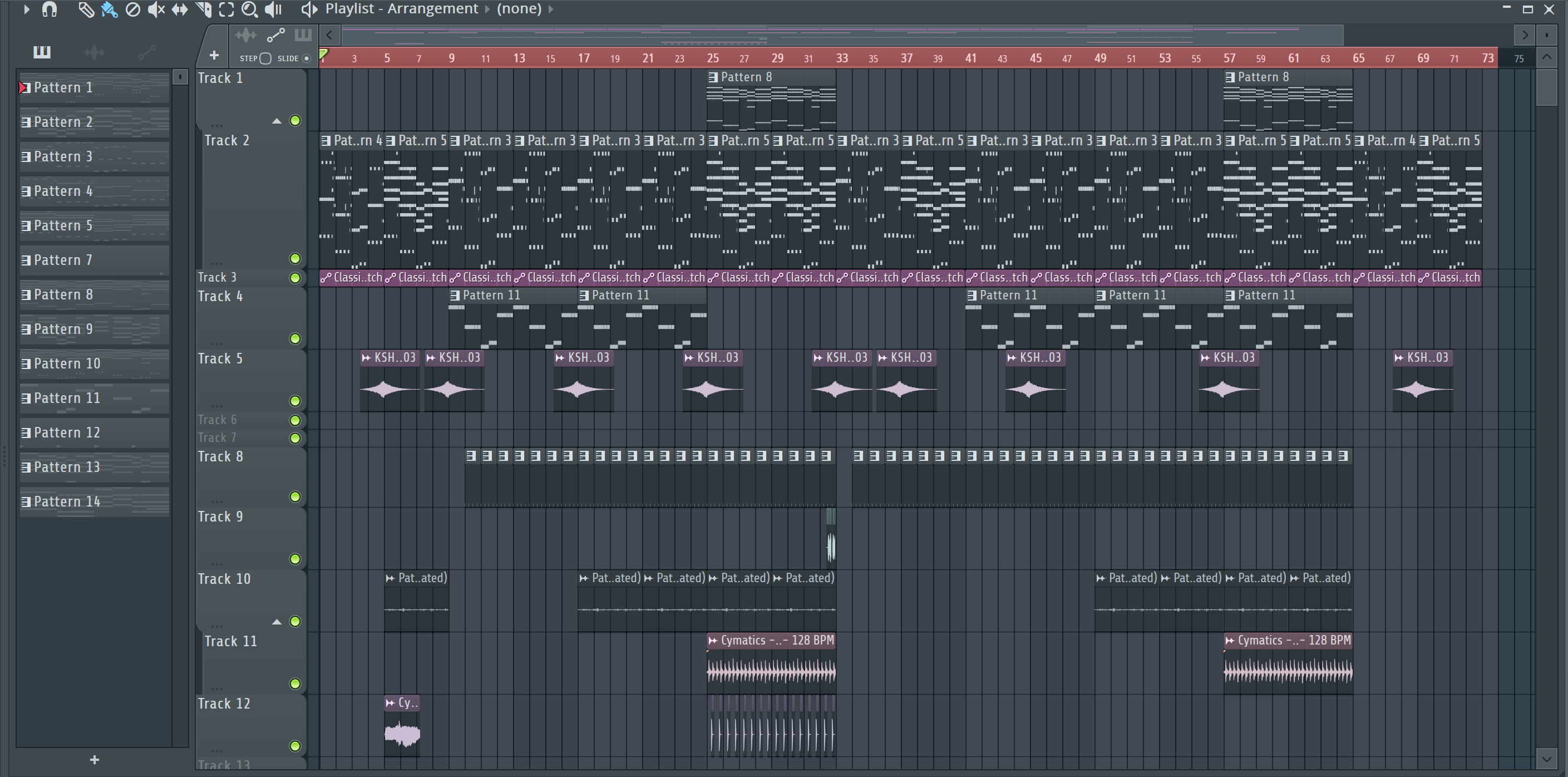Select Pattern 1 in picker
1568x777 pixels.
click(95, 88)
